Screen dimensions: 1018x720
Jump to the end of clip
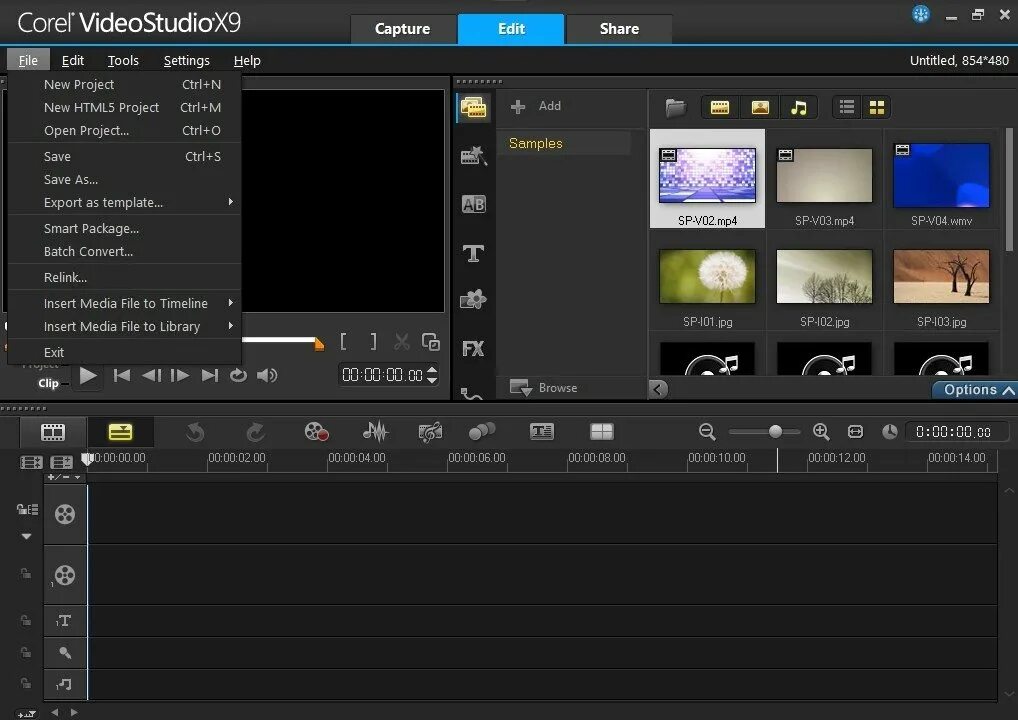coord(210,375)
